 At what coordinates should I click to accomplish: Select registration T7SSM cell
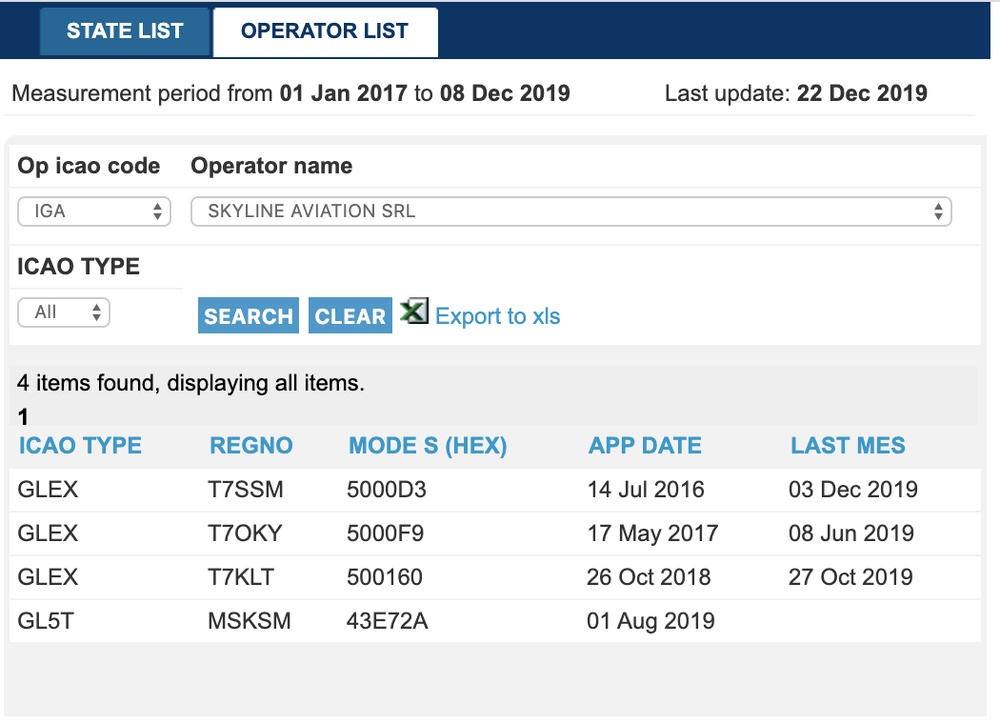coord(246,489)
